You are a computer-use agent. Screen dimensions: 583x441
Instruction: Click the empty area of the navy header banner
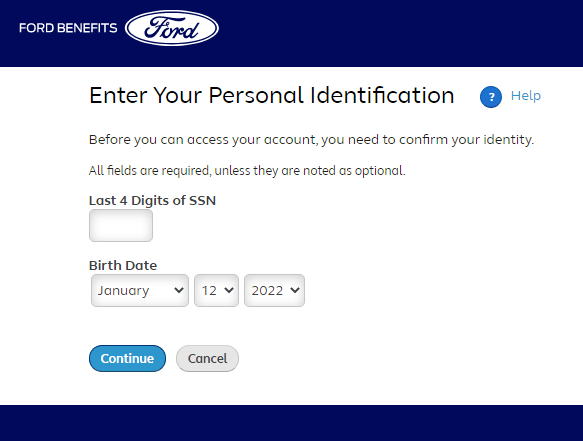tap(402, 33)
